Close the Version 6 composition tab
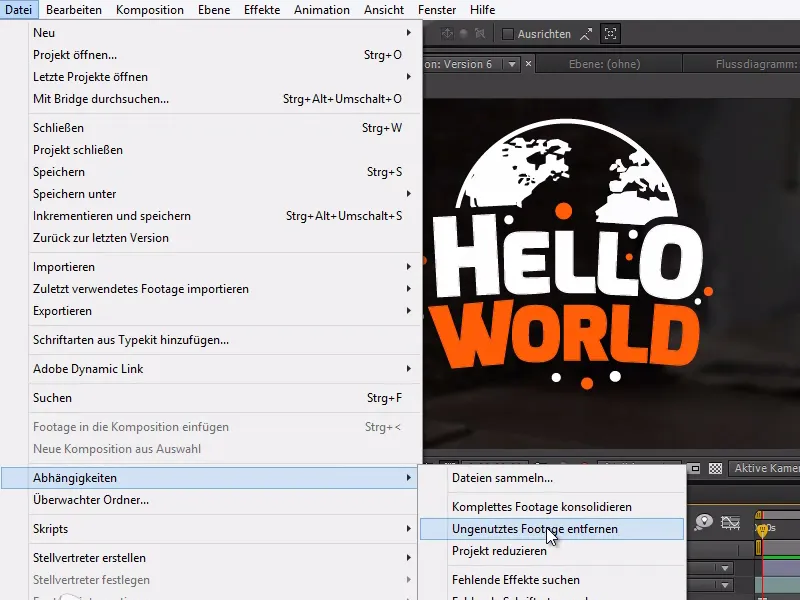The width and height of the screenshot is (800, 600). (529, 64)
